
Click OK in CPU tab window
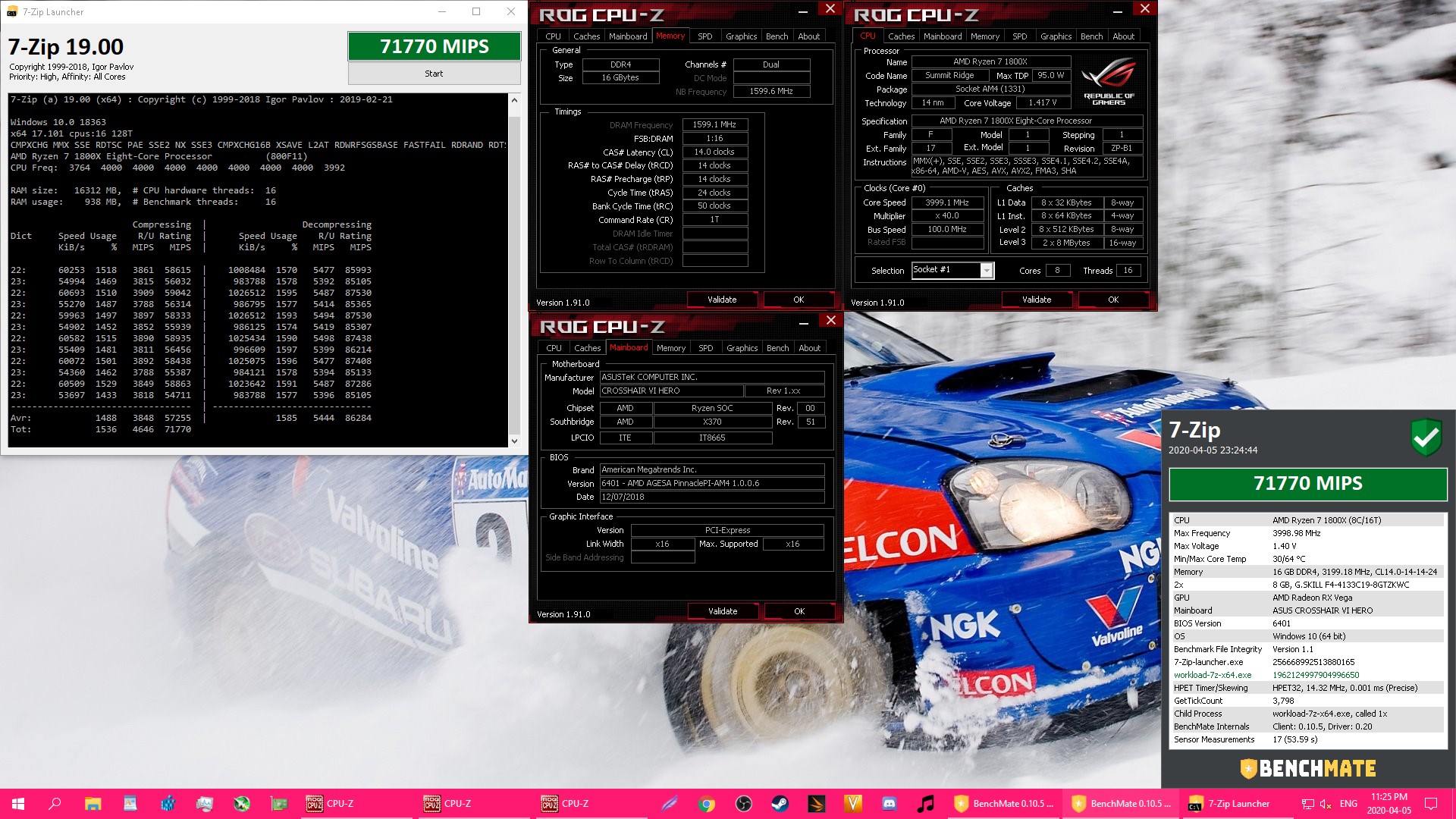click(x=1113, y=300)
